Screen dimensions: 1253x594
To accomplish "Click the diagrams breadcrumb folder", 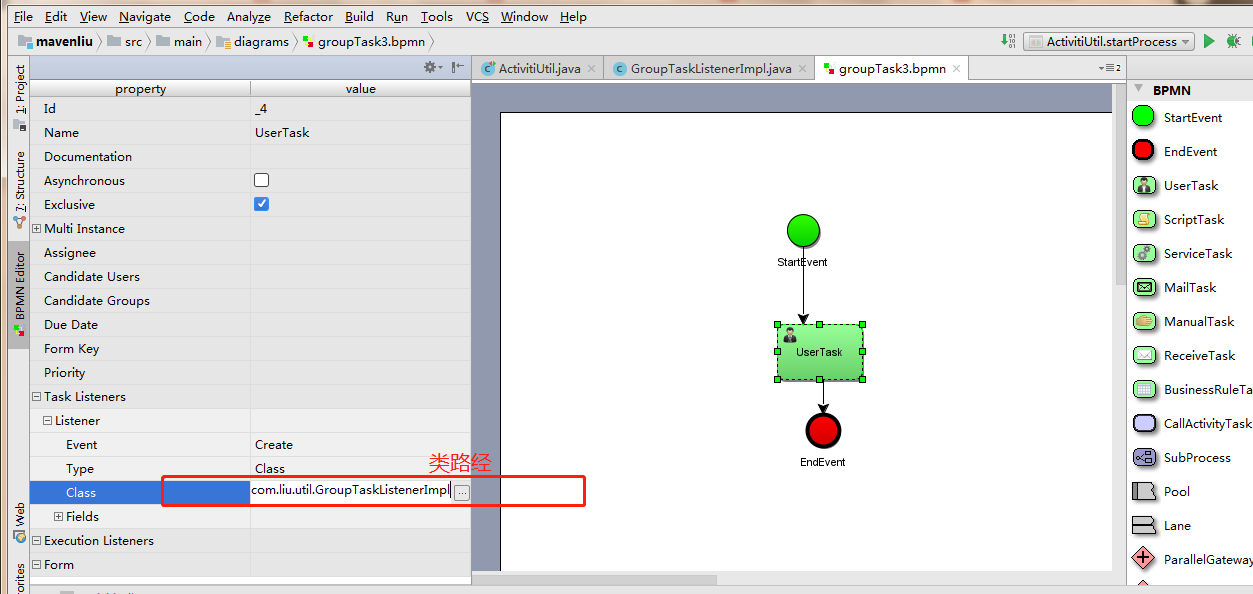I will [x=253, y=42].
